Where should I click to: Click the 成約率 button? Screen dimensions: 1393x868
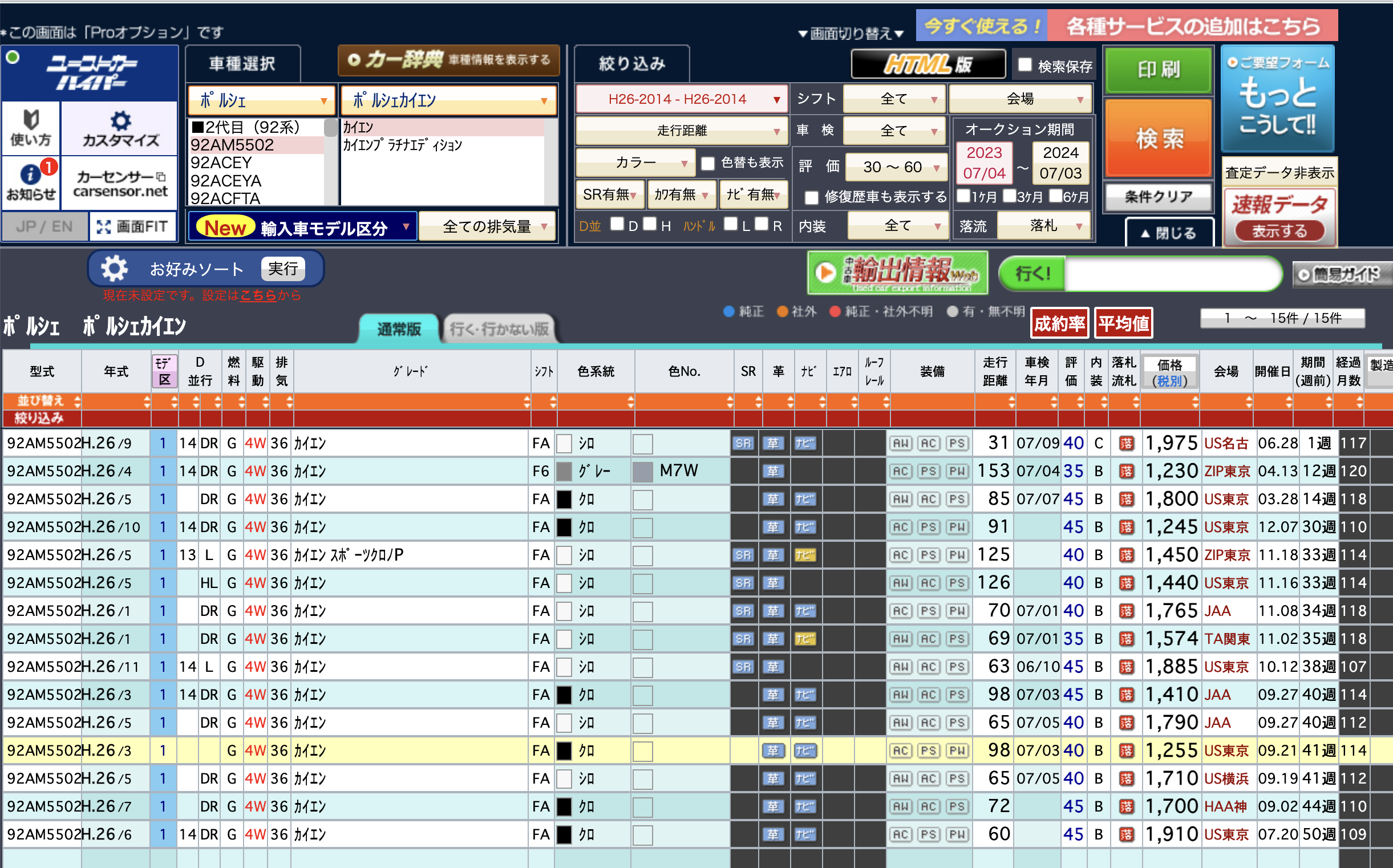pos(1059,323)
